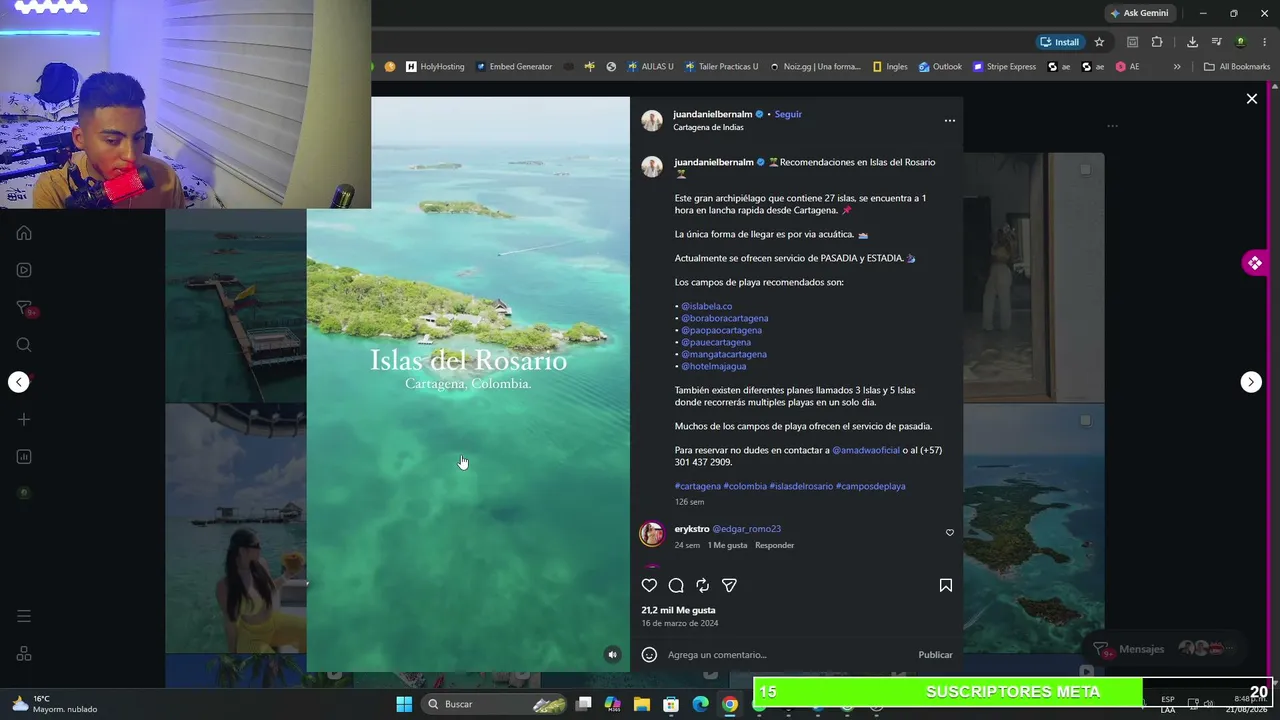1280x720 pixels.
Task: Unmute the video with the speaker icon
Action: (613, 655)
